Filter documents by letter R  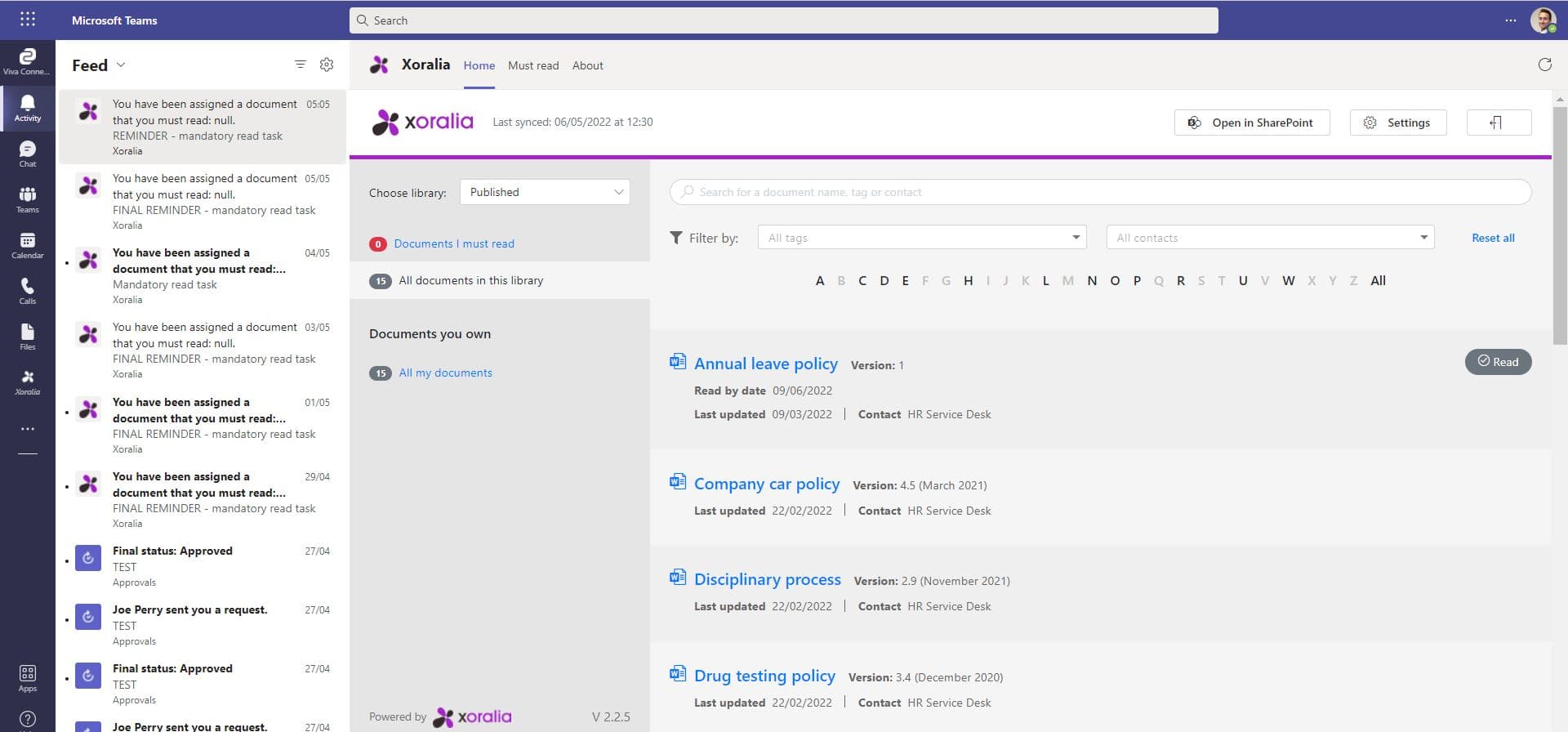(x=1180, y=281)
